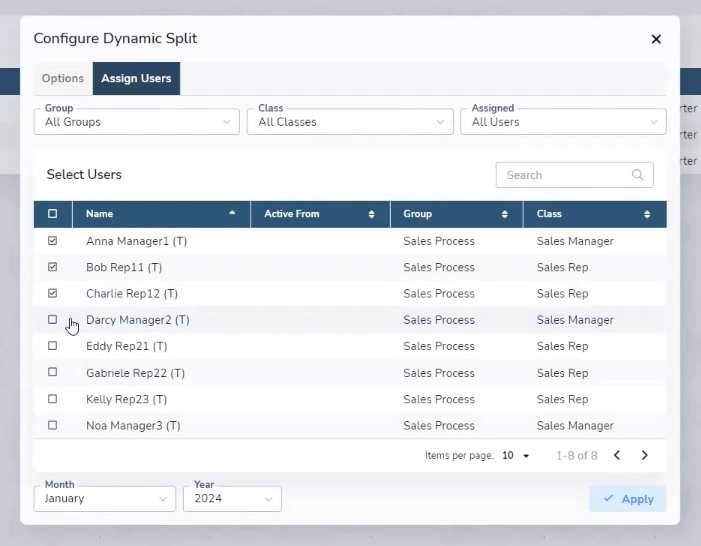
Task: Click Sales Manager class in Noa row
Action: [x=575, y=426]
